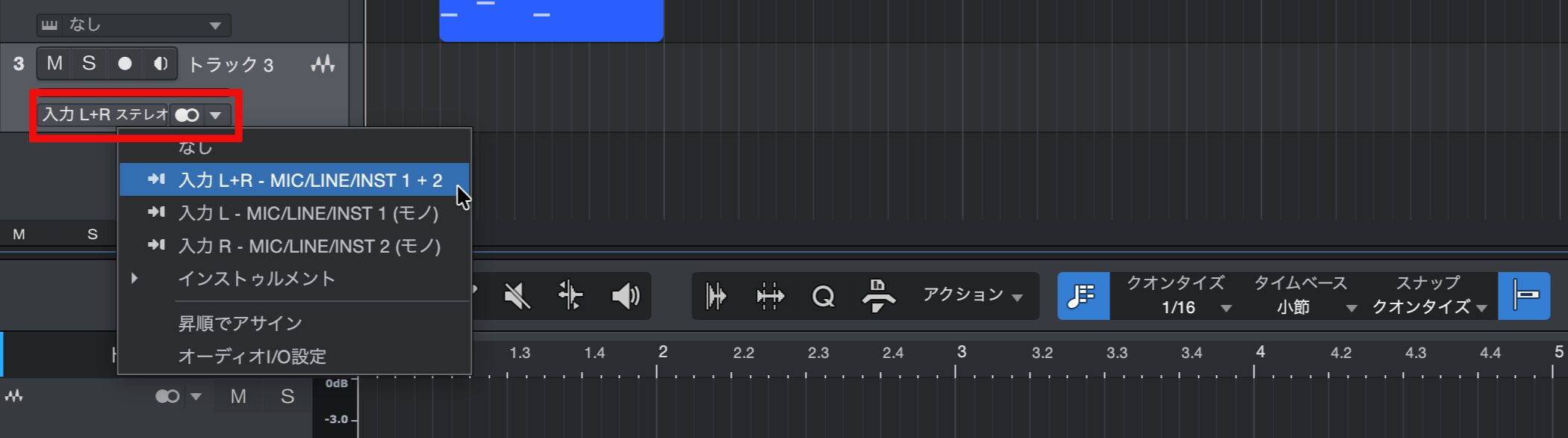The image size is (1568, 438).
Task: Expand the アクション menu
Action: tap(972, 295)
